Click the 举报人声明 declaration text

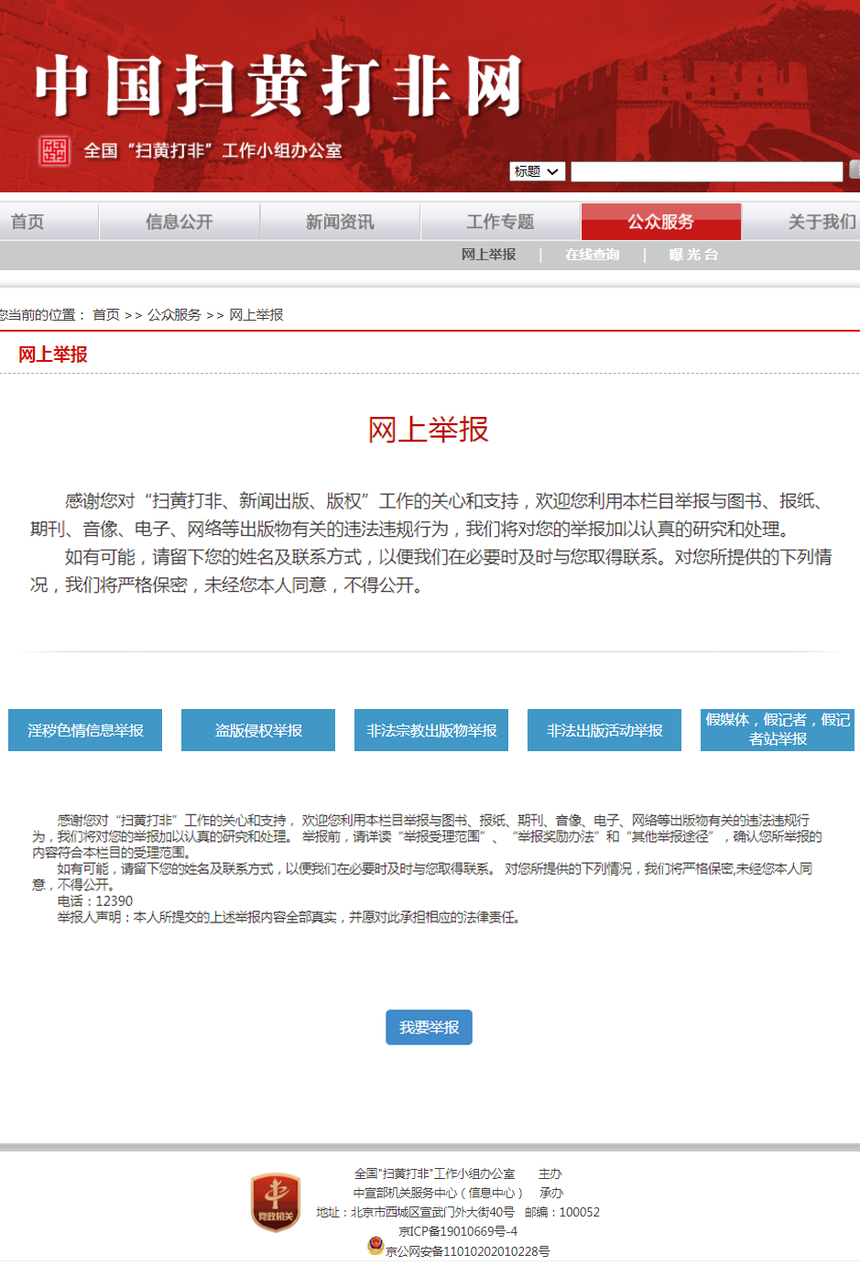pyautogui.click(x=289, y=916)
